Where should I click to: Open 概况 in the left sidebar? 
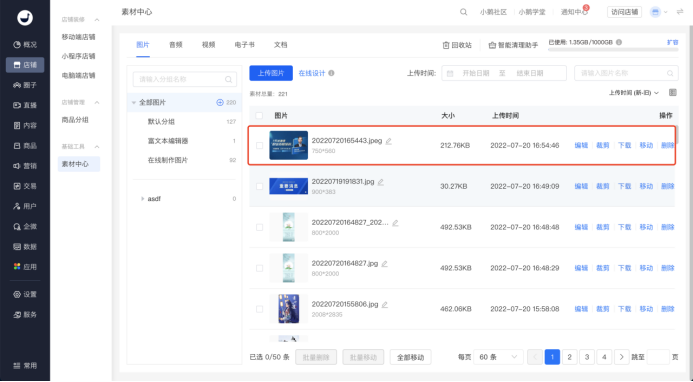[x=25, y=45]
